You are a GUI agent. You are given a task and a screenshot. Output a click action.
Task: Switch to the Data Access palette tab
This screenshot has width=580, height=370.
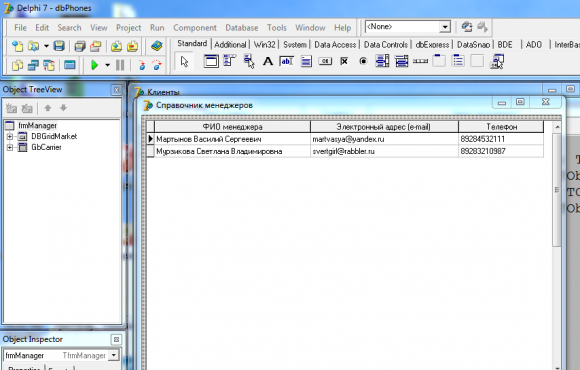[335, 45]
